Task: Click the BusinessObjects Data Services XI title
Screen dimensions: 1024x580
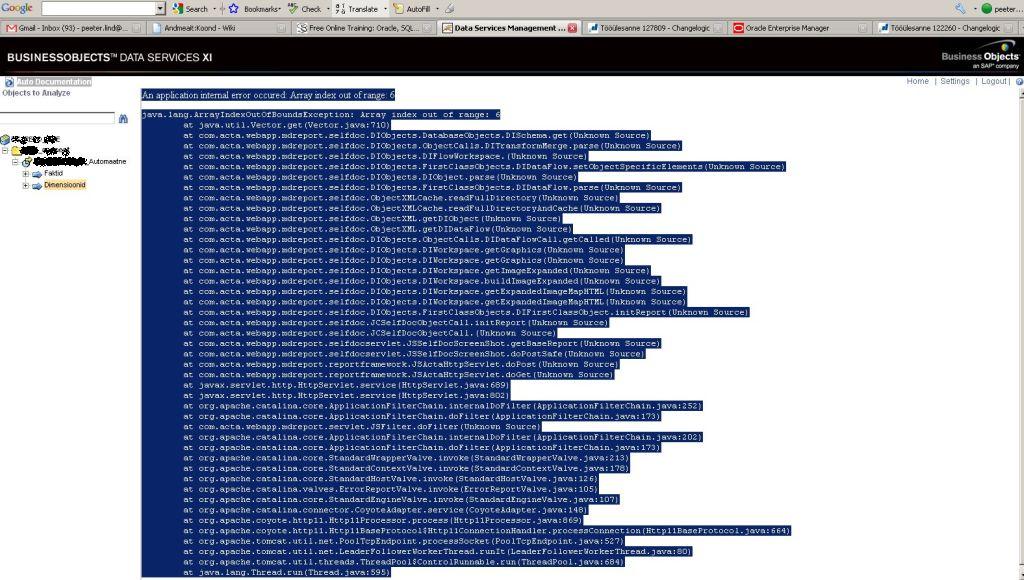Action: [110, 57]
